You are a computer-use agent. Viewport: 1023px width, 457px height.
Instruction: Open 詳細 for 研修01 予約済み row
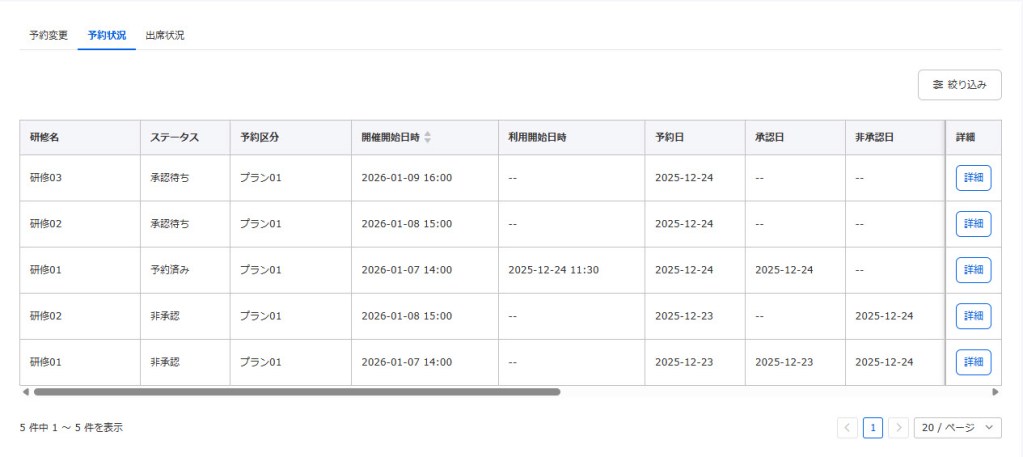973,270
